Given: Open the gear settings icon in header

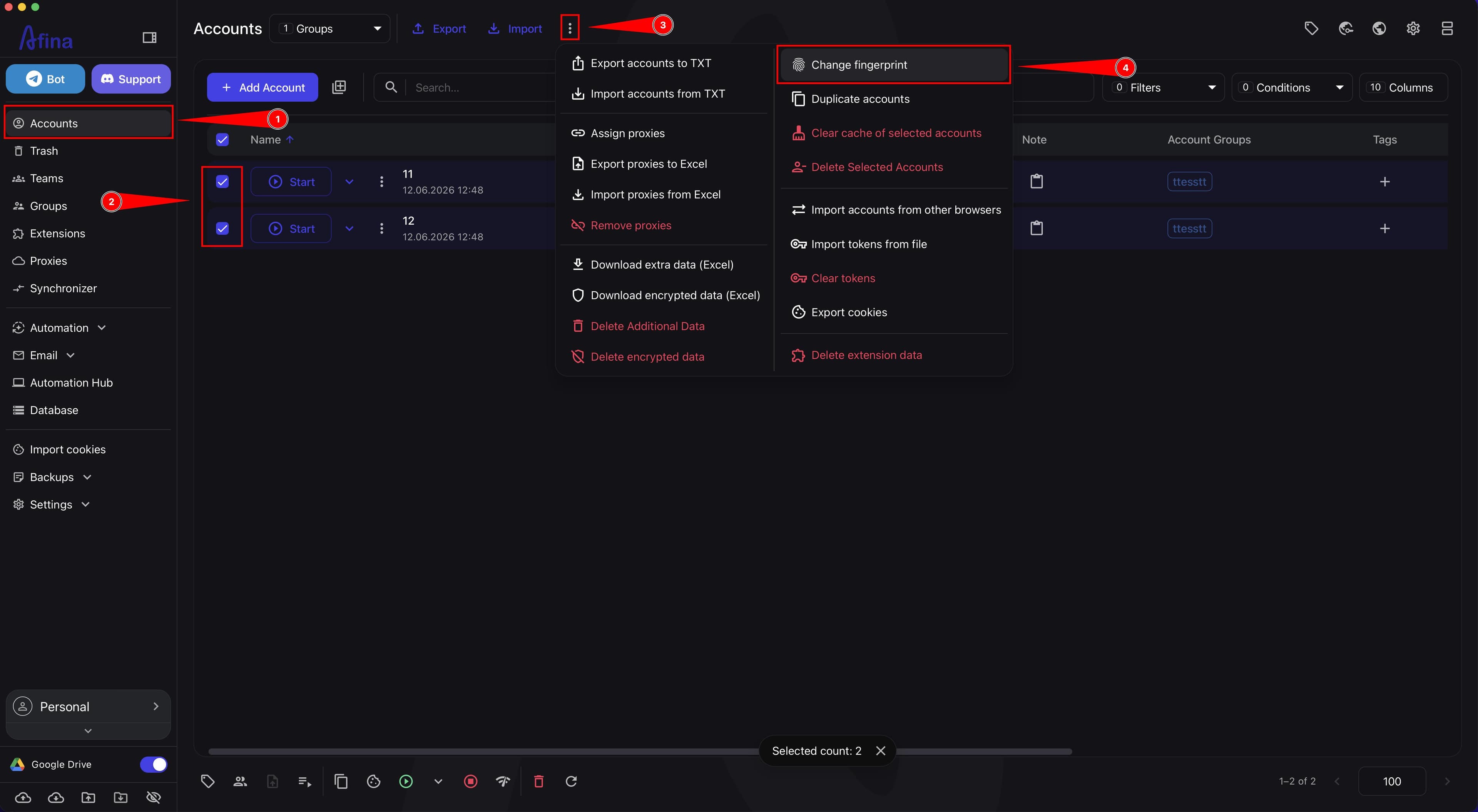Looking at the screenshot, I should (1413, 28).
